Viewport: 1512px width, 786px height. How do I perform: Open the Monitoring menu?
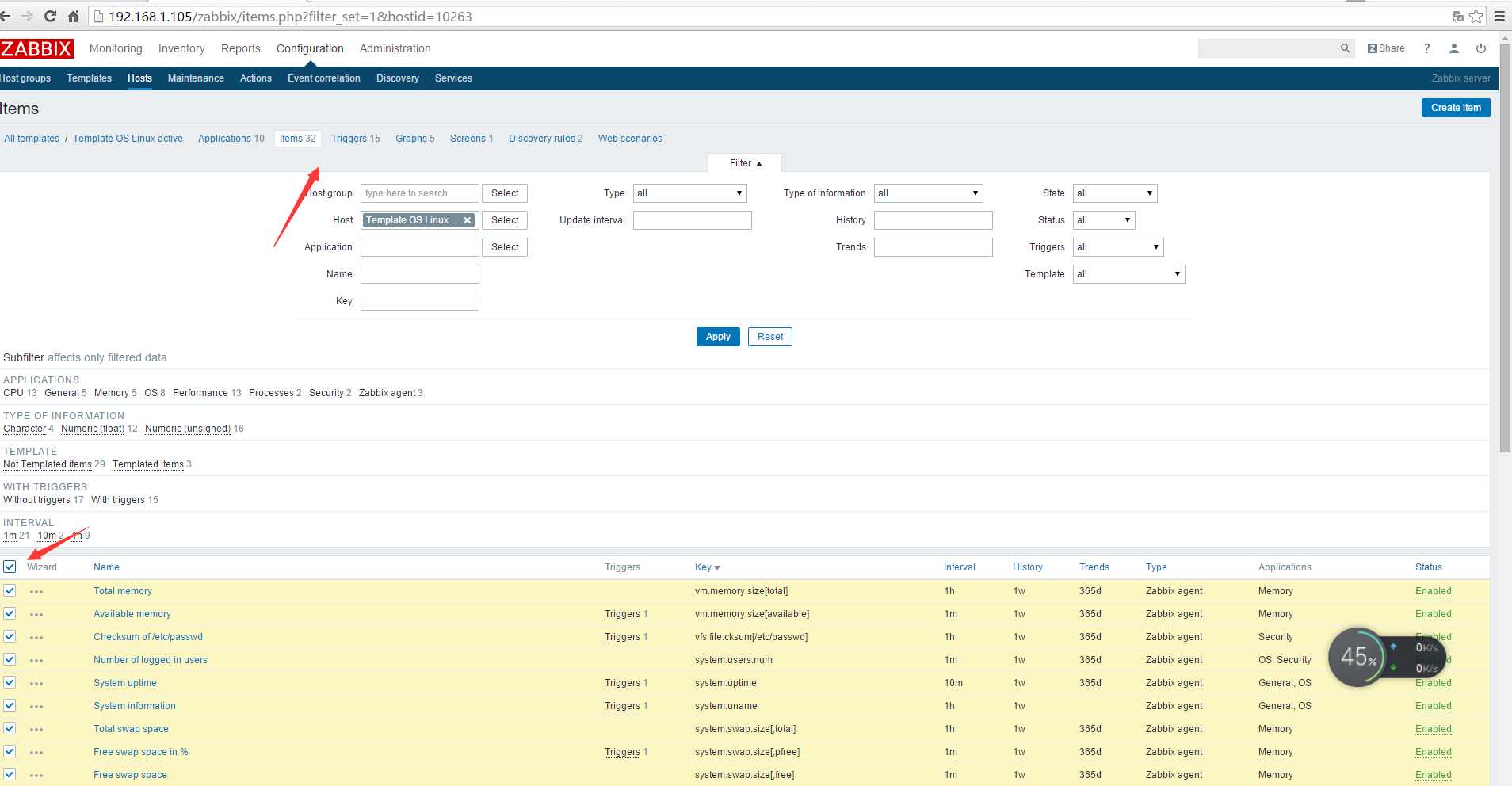point(116,48)
